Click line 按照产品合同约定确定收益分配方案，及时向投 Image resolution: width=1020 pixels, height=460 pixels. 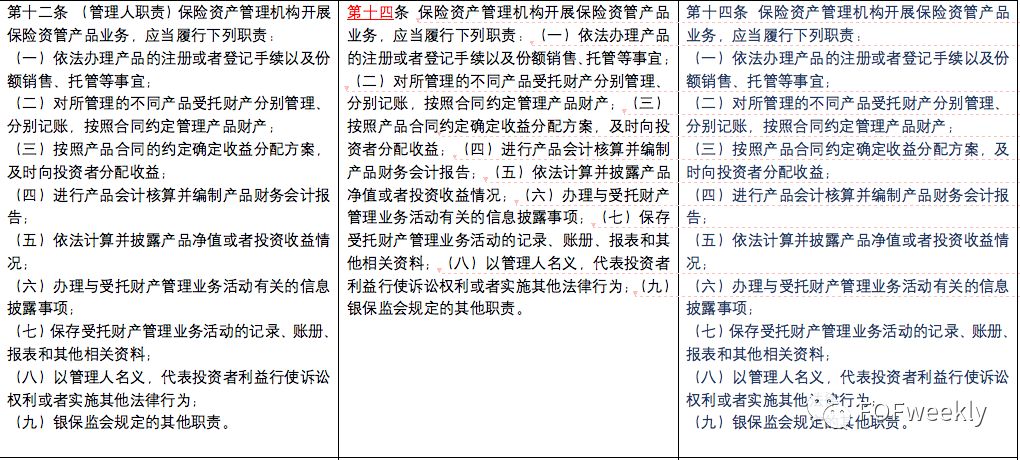point(509,126)
